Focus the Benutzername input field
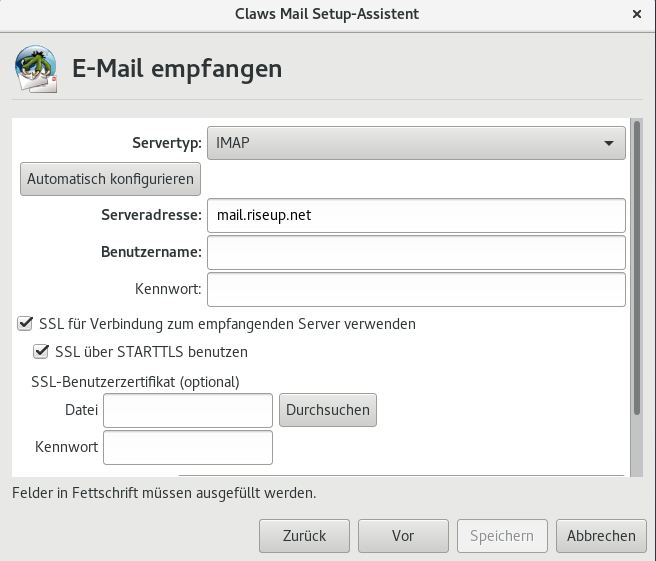Image resolution: width=656 pixels, height=561 pixels. [x=416, y=252]
